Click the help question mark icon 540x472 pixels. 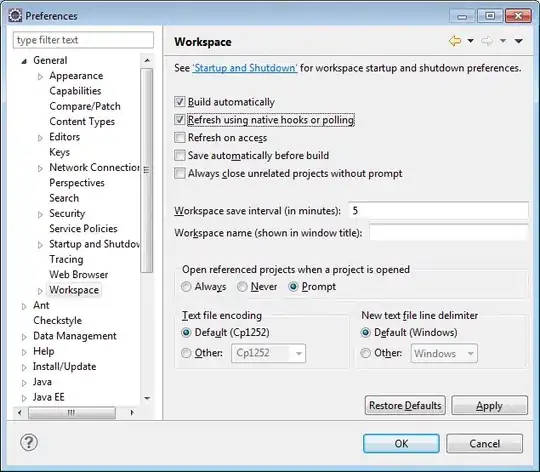click(x=29, y=442)
